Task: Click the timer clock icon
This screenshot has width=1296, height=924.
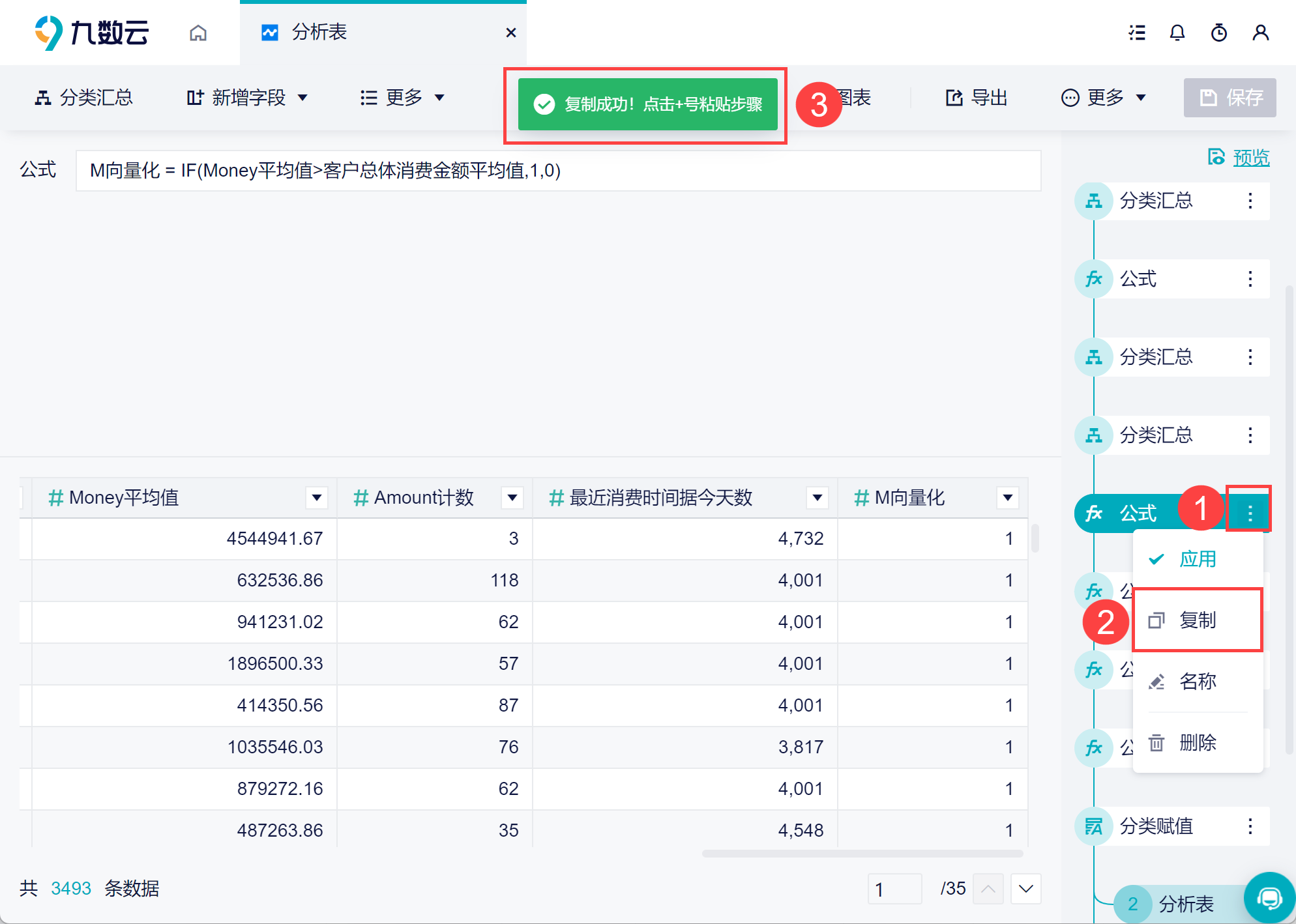Action: 1218,33
